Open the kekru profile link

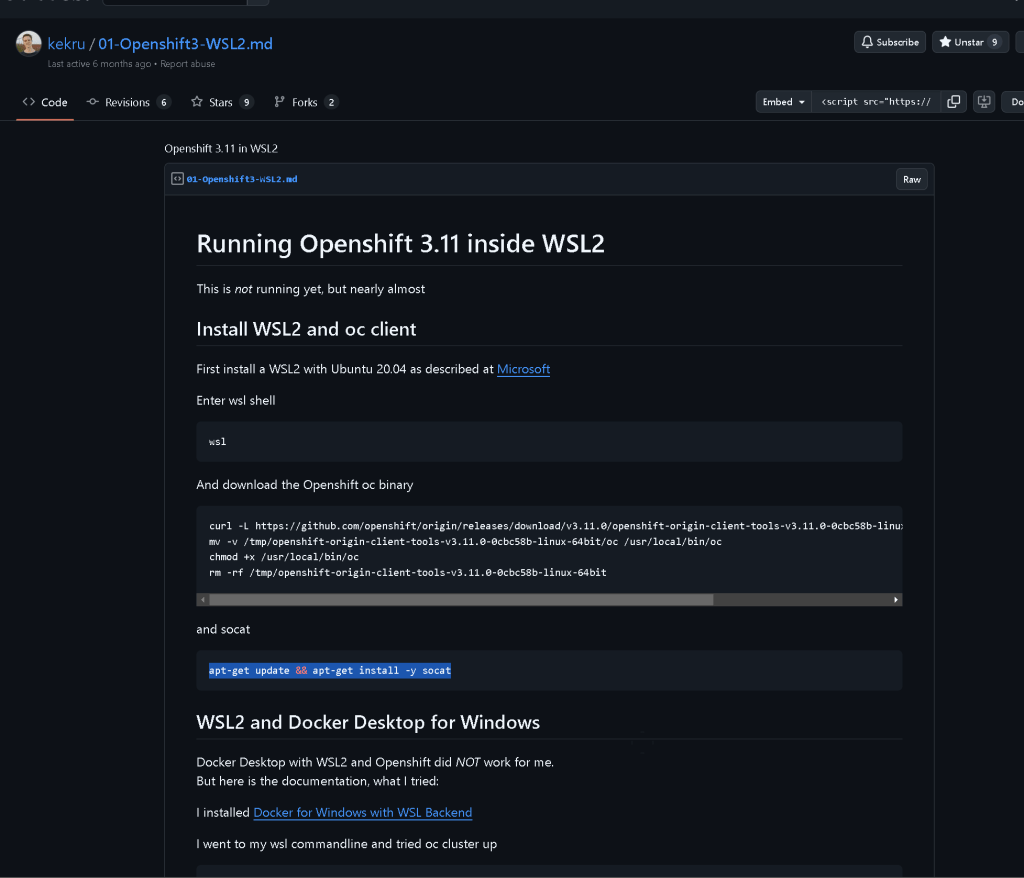point(66,44)
